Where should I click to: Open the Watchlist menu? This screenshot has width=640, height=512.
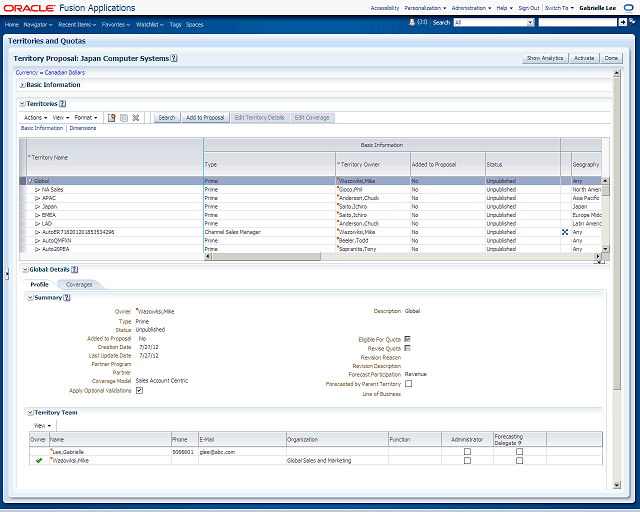click(x=149, y=24)
